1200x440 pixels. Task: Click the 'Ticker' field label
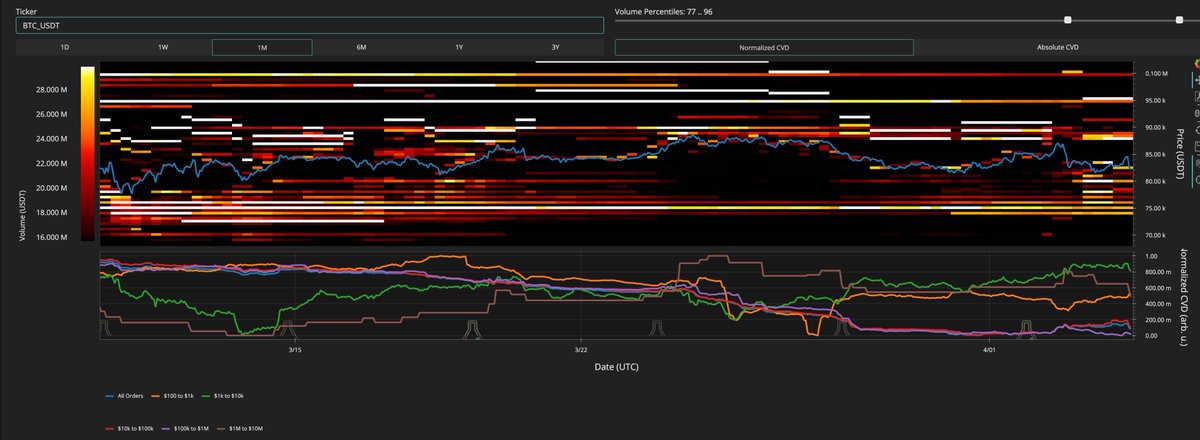click(27, 11)
